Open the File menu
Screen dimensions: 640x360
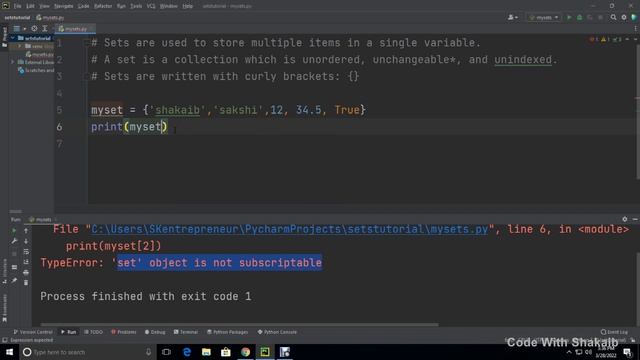pos(17,6)
